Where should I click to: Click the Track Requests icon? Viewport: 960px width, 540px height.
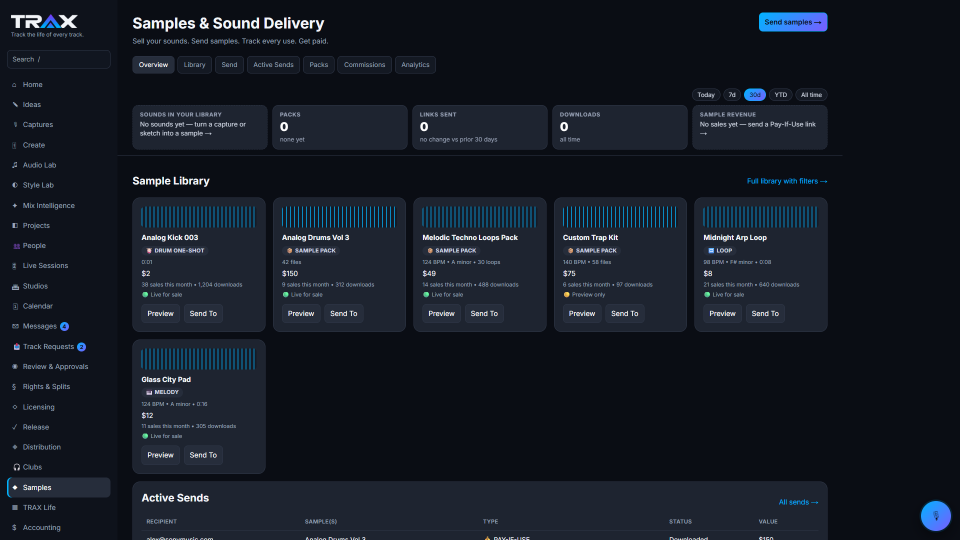[16, 347]
